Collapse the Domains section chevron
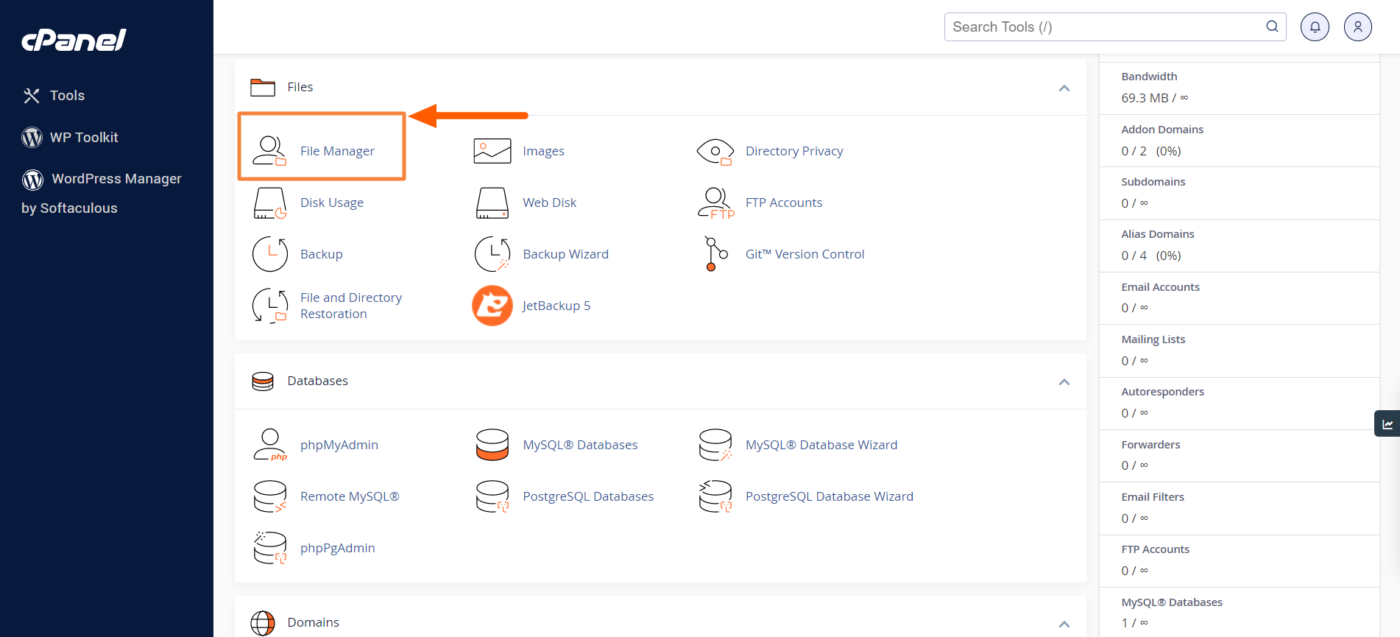 (1064, 624)
